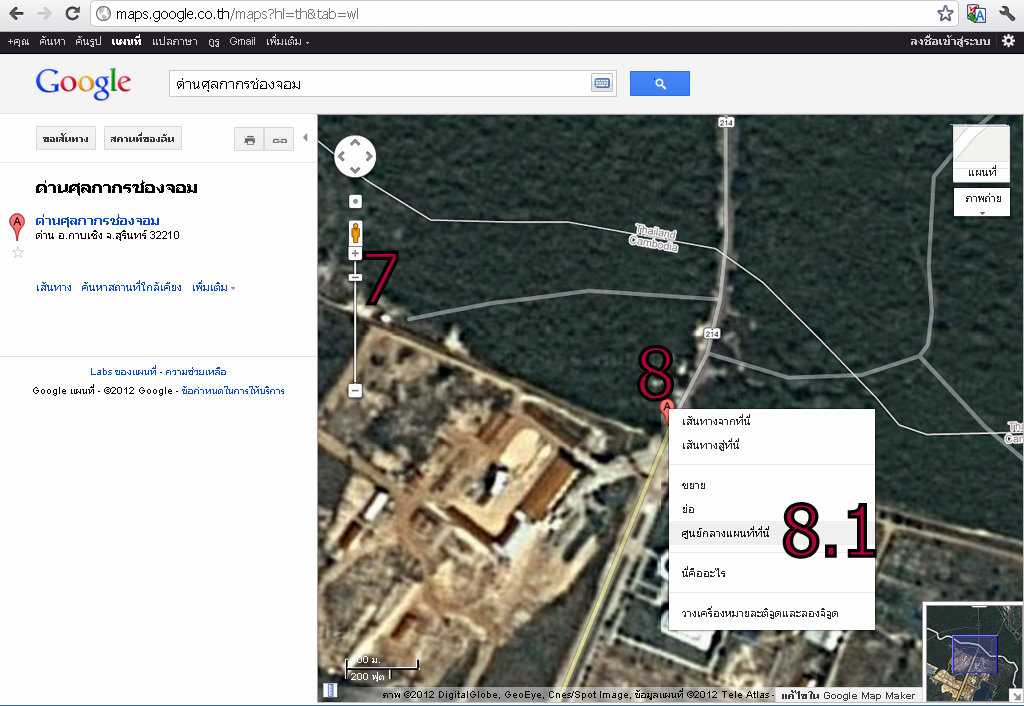1024x706 pixels.
Task: Bookmark this page with the star icon
Action: pos(945,13)
